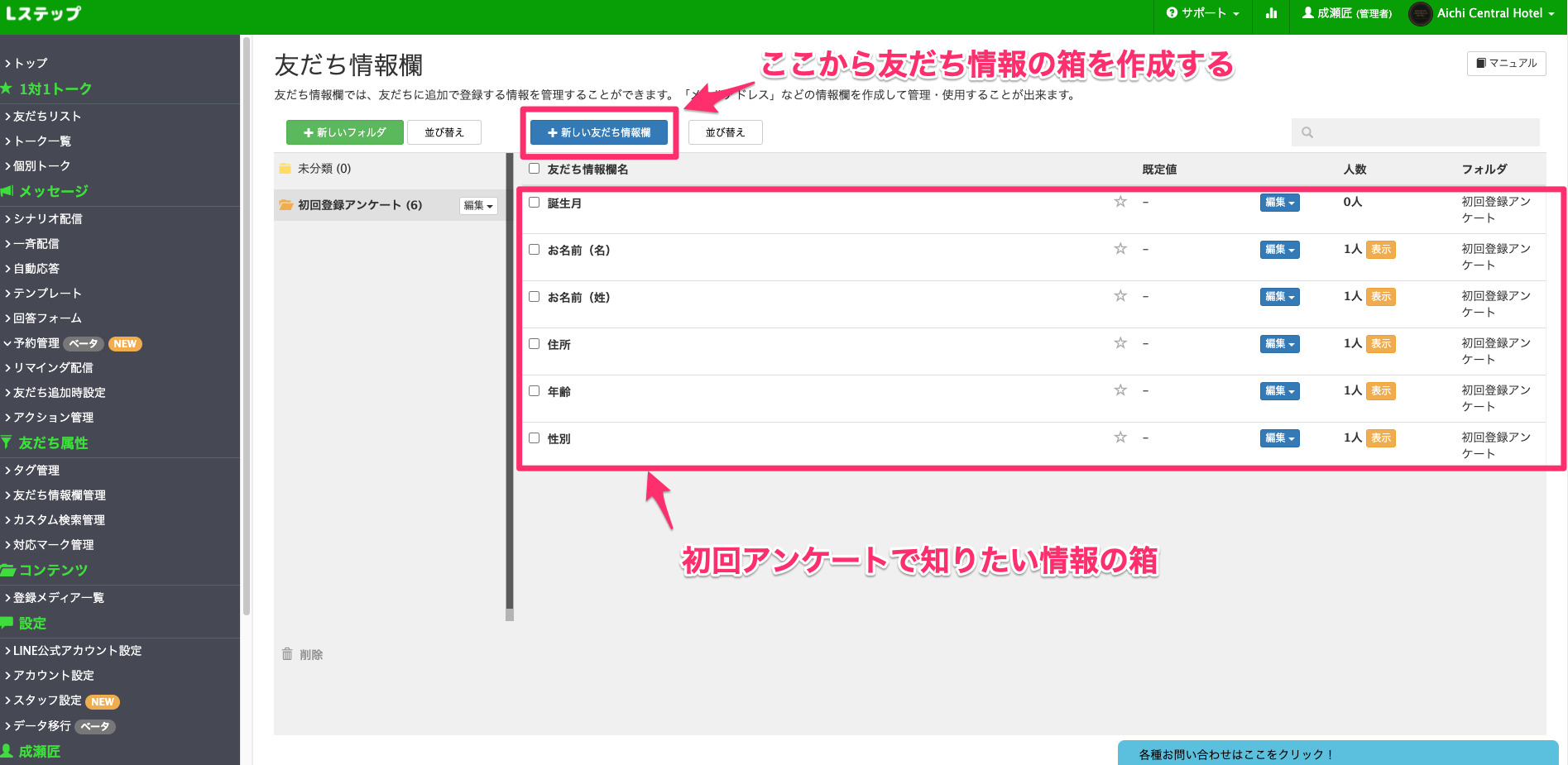Image resolution: width=1568 pixels, height=765 pixels.
Task: Click the search magnifier icon
Action: pos(1307,132)
